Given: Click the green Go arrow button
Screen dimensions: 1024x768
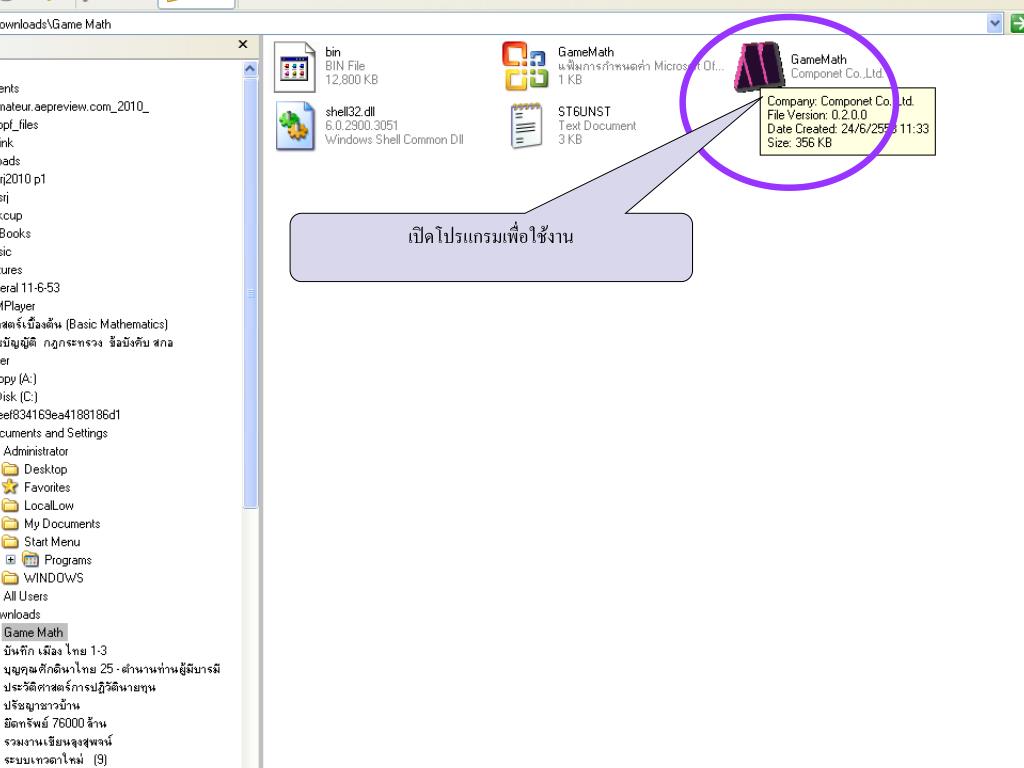Looking at the screenshot, I should click(1017, 24).
